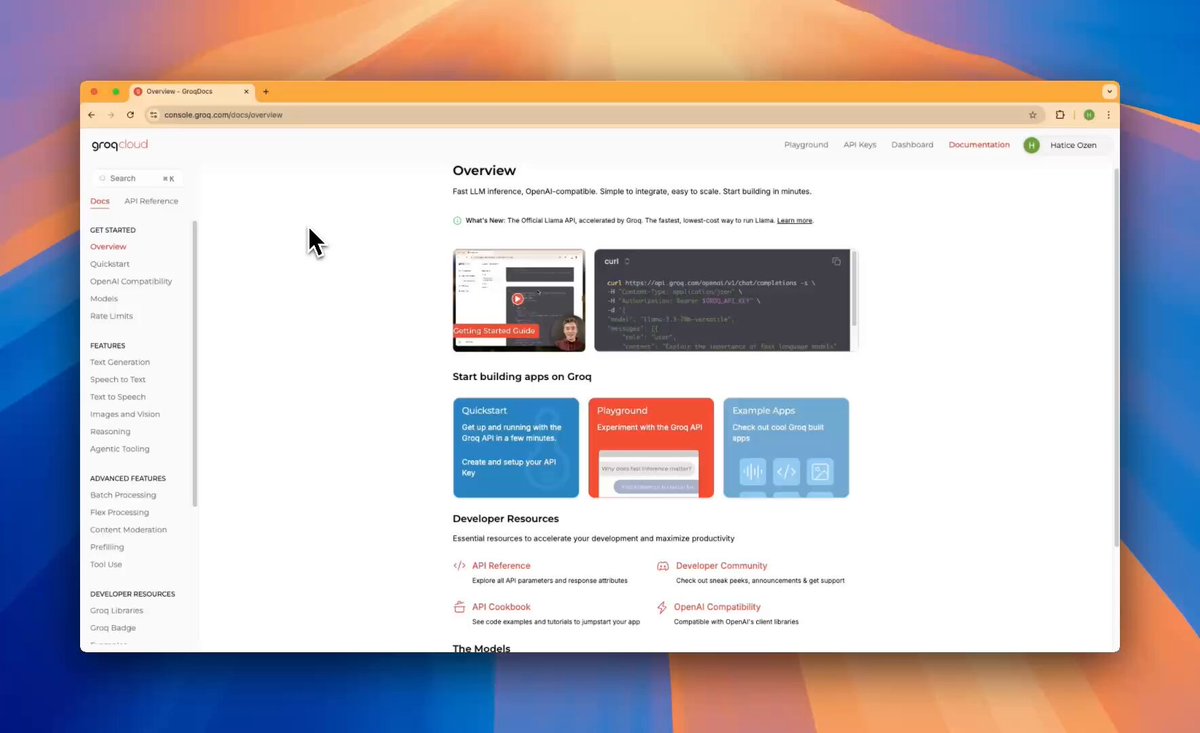Select Overview in the sidebar
The width and height of the screenshot is (1200, 733).
pyautogui.click(x=108, y=246)
